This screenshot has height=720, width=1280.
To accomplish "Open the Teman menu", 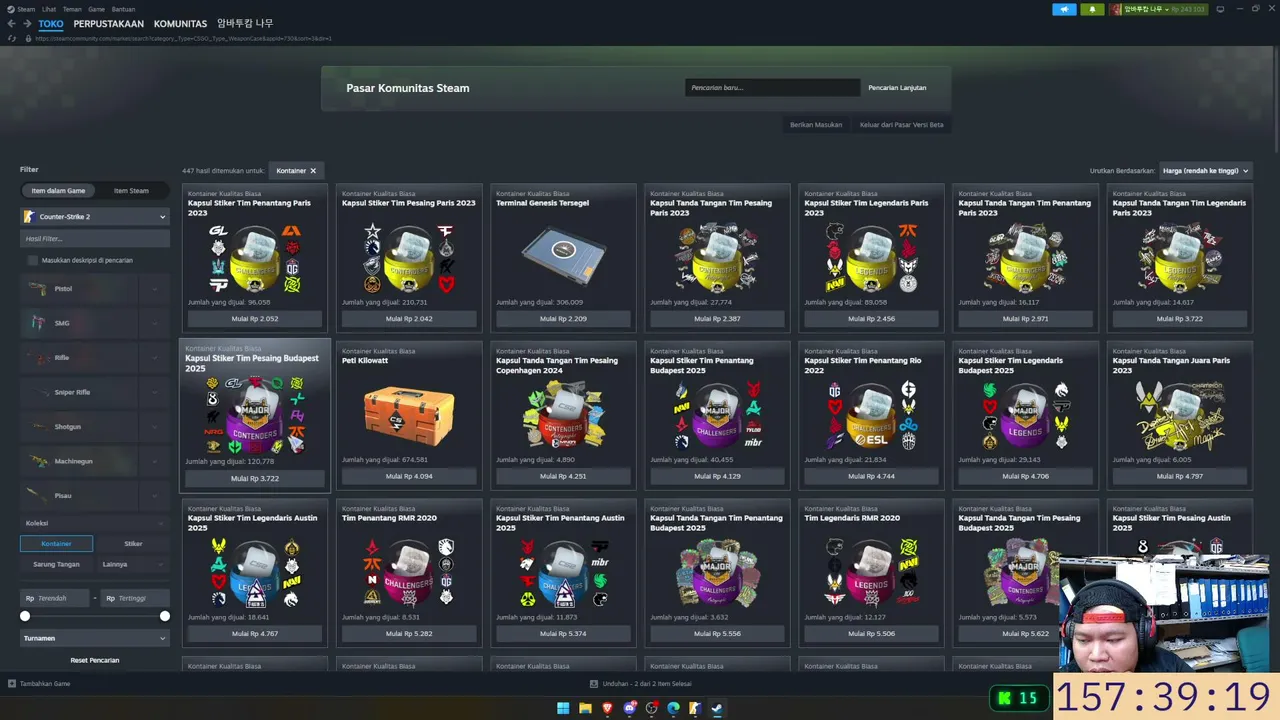I will (x=72, y=9).
